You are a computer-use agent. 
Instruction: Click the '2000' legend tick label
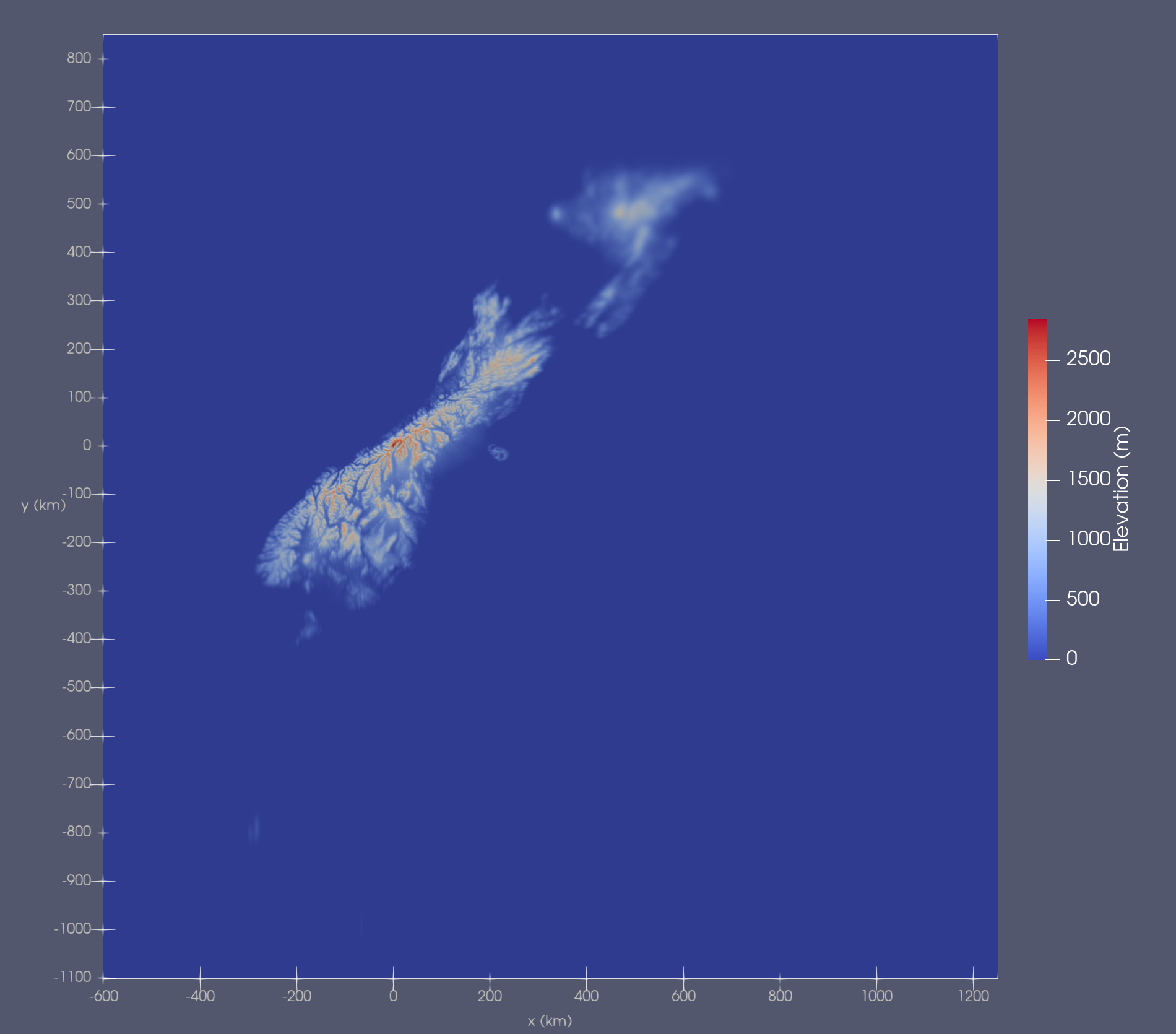point(1088,419)
